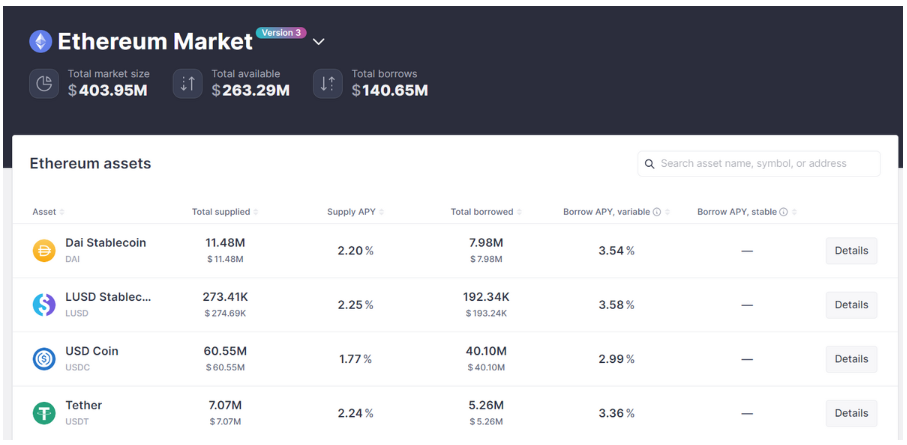Click the Borrow APY, variable header text

coord(607,212)
